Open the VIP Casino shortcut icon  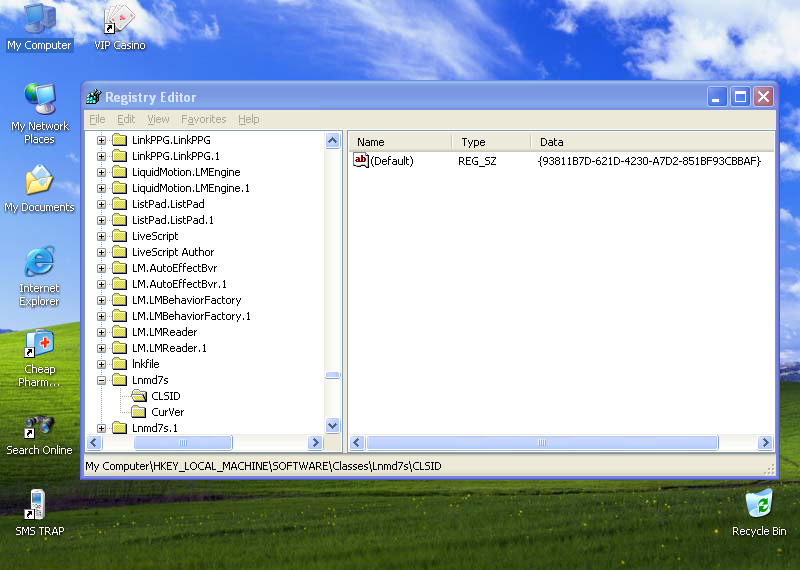click(119, 19)
